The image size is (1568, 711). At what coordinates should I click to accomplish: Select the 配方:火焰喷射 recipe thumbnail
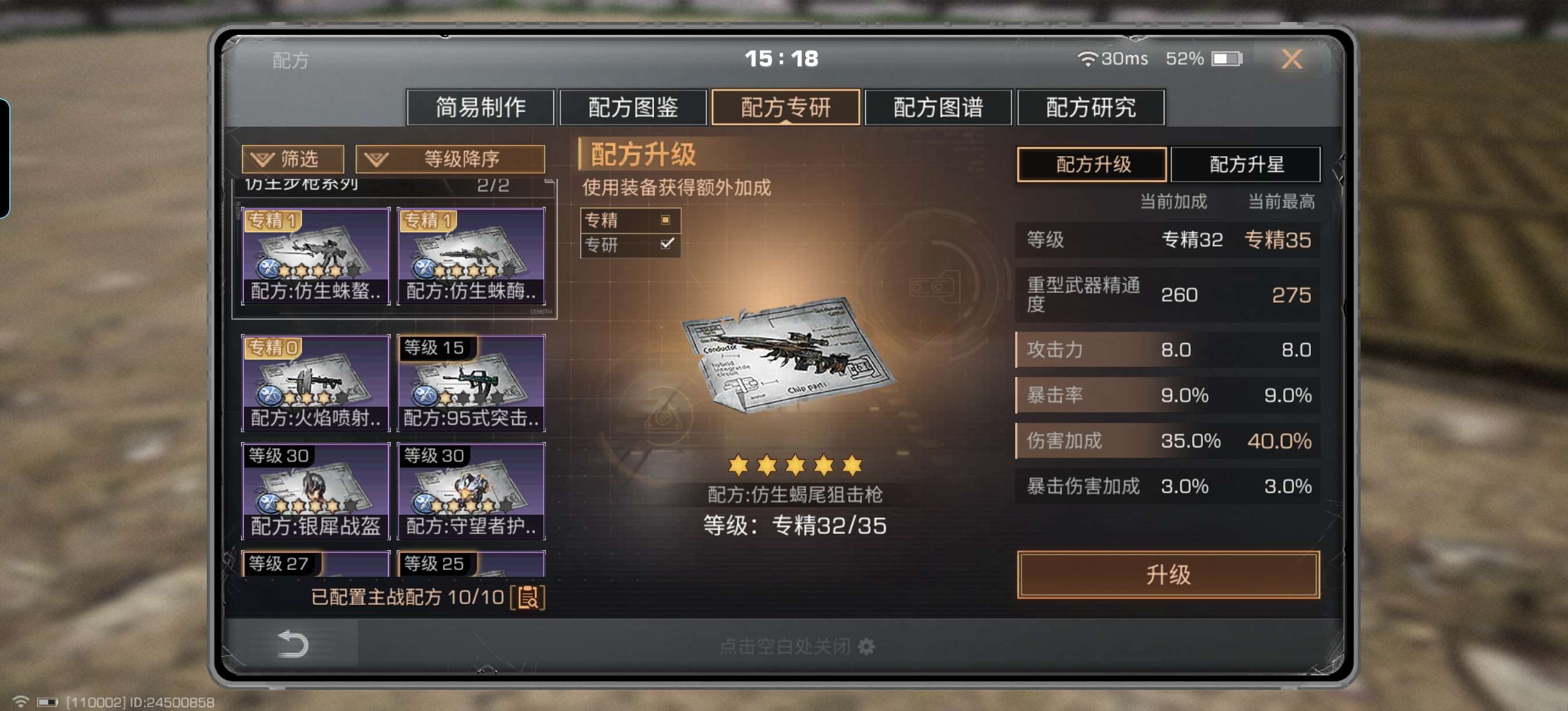[x=315, y=383]
